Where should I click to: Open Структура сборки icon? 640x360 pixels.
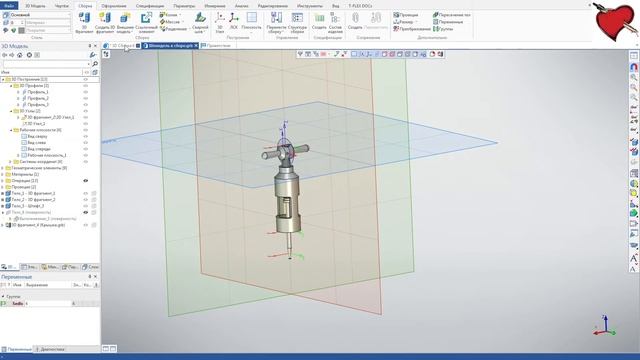(x=297, y=22)
